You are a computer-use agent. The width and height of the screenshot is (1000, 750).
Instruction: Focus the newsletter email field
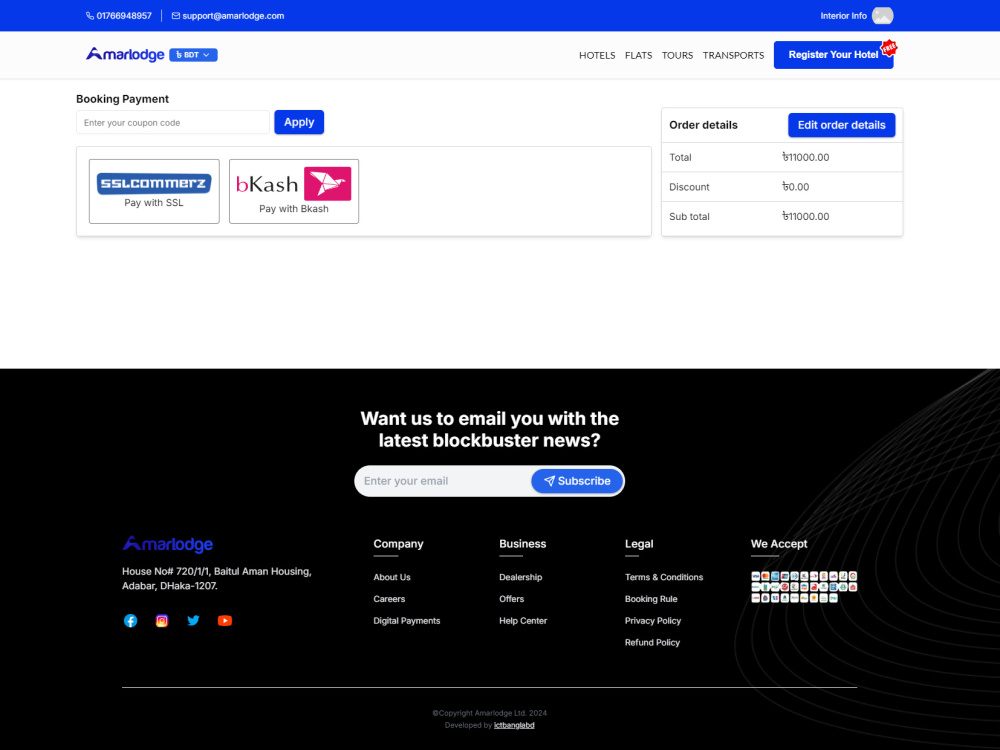coord(444,481)
